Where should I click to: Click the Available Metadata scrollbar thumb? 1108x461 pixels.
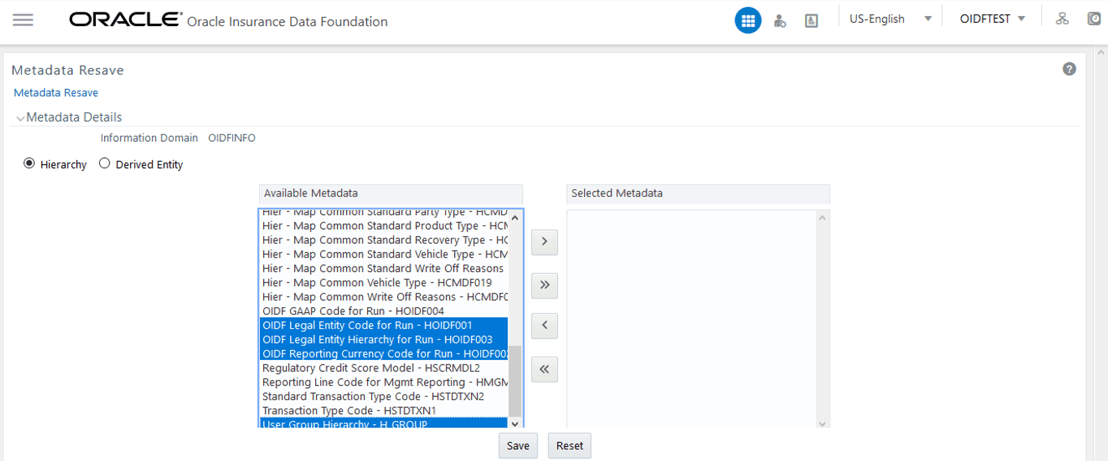pos(515,381)
